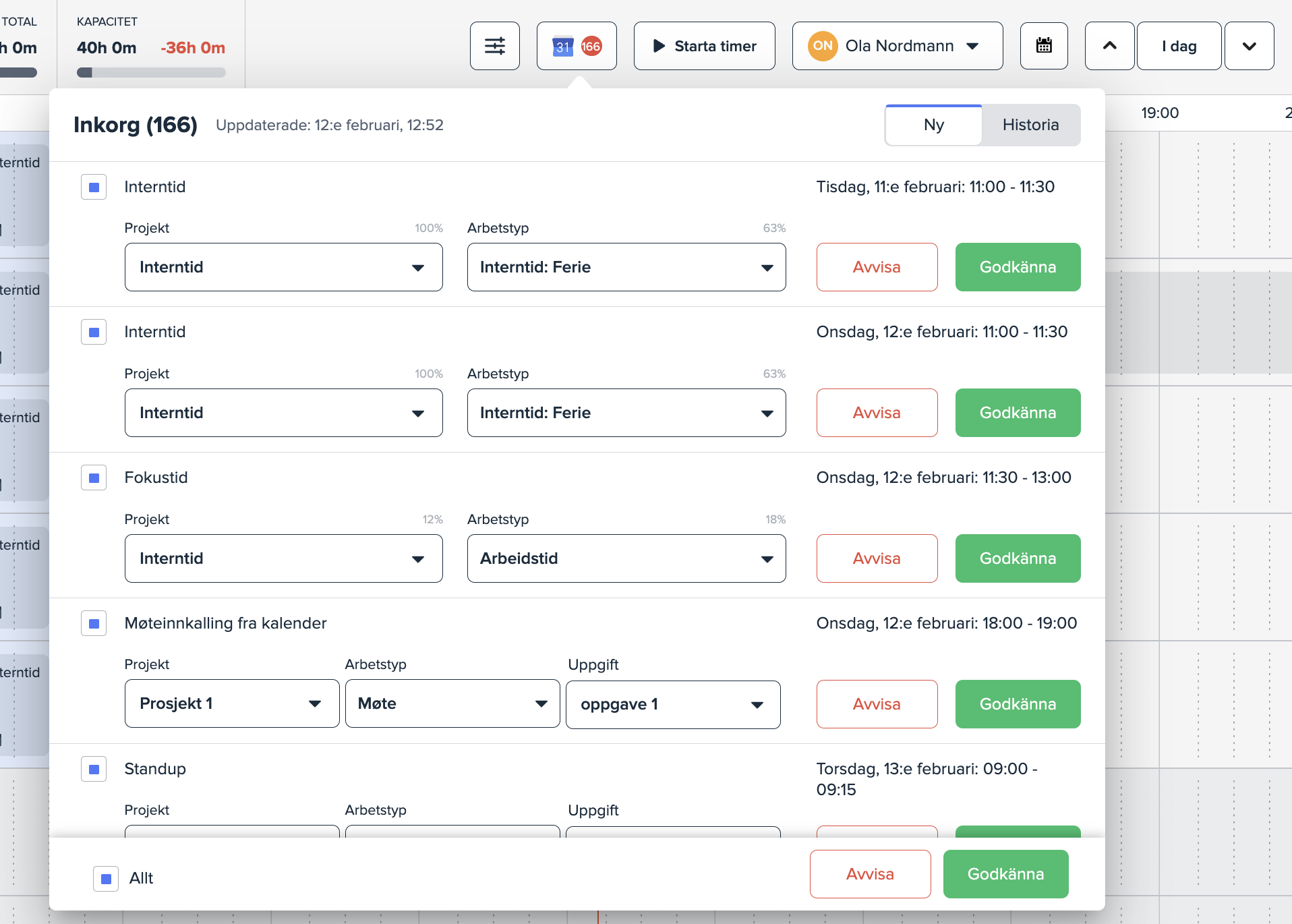This screenshot has width=1292, height=924.
Task: Open the oppgave 1 Uppgift dropdown
Action: (x=673, y=704)
